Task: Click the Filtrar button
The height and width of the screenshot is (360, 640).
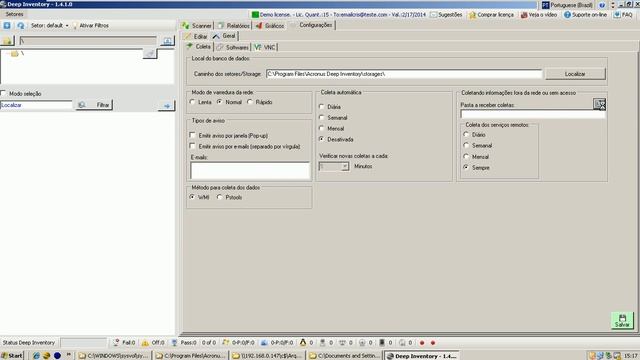Action: tap(94, 105)
